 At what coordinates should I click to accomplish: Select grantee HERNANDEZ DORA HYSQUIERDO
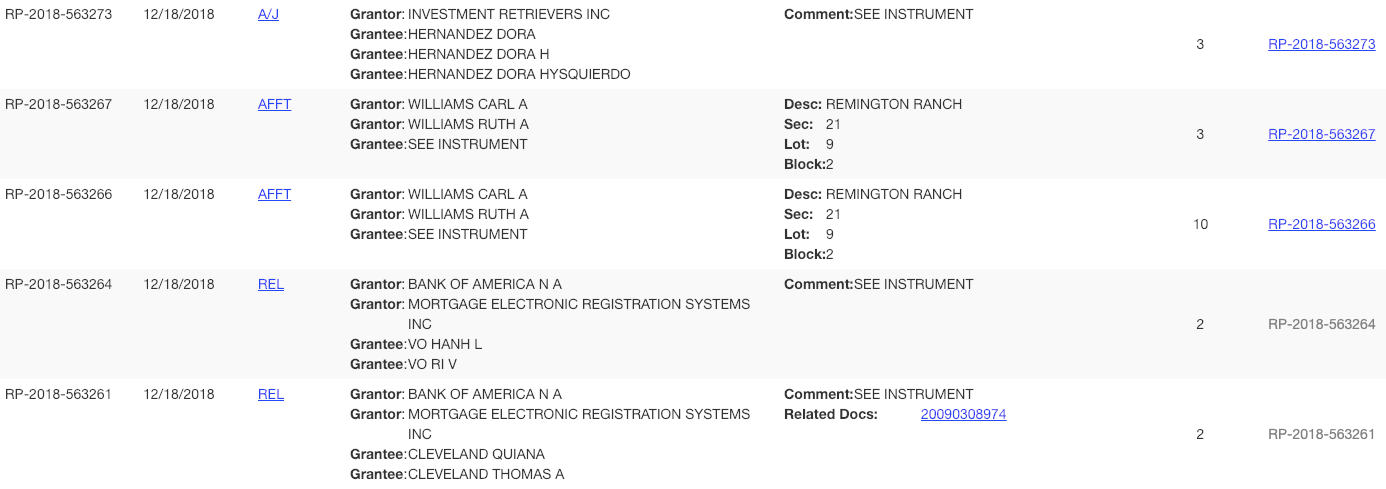point(519,74)
